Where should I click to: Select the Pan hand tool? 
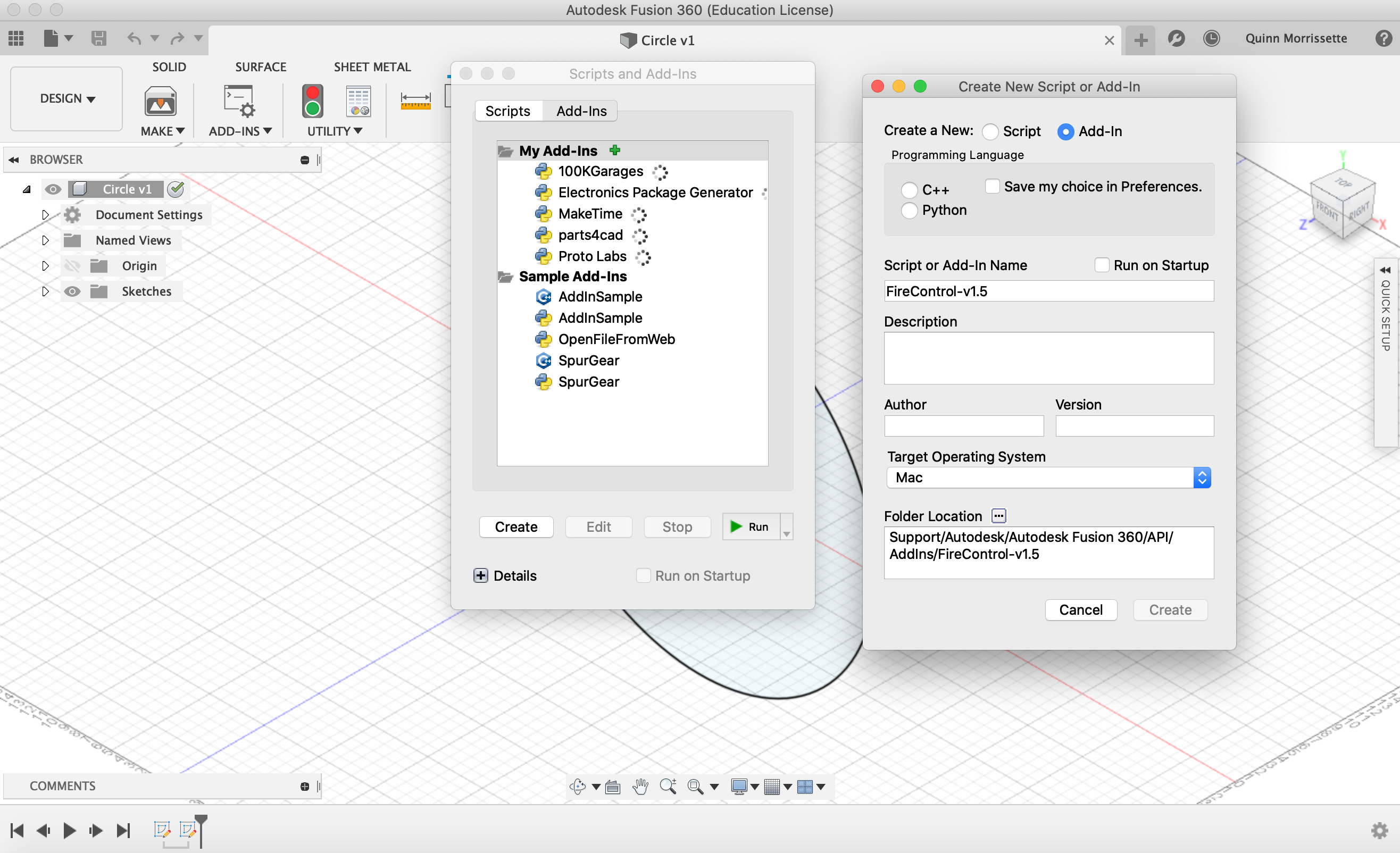[640, 787]
